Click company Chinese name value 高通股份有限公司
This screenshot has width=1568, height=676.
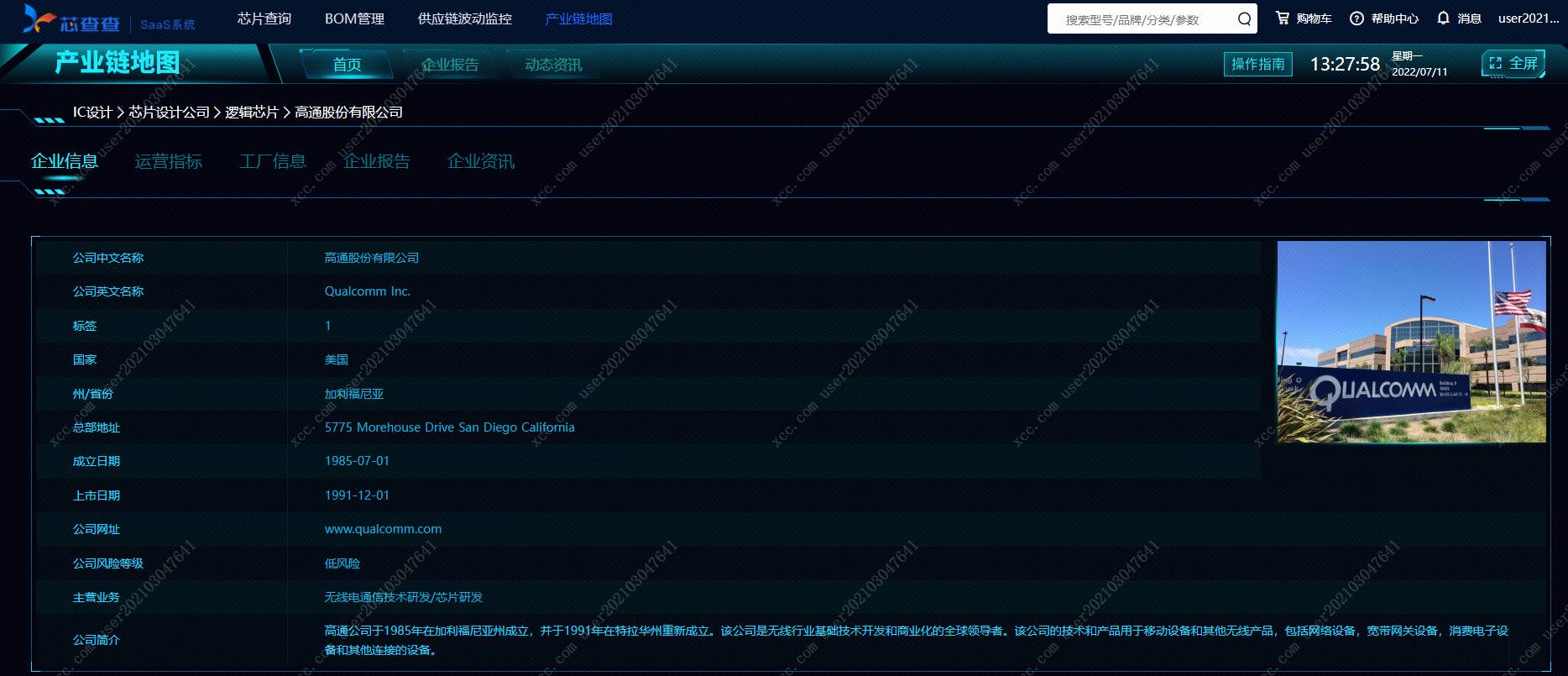[372, 258]
